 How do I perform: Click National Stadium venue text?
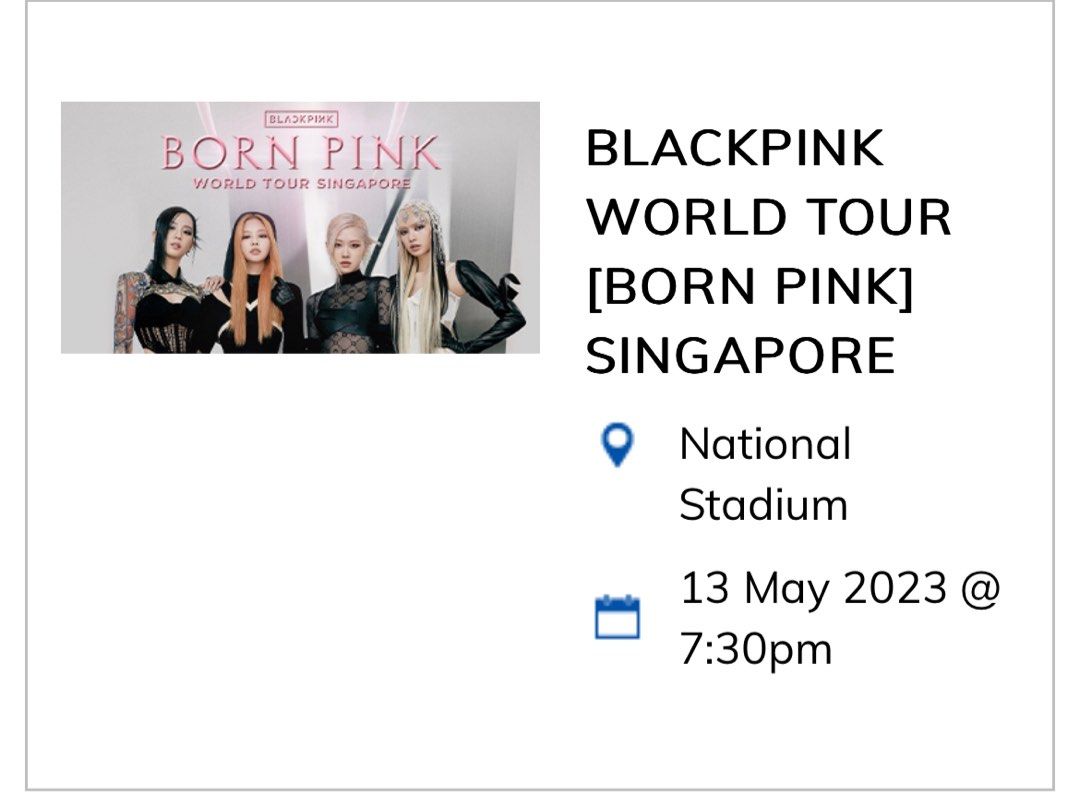(x=765, y=475)
